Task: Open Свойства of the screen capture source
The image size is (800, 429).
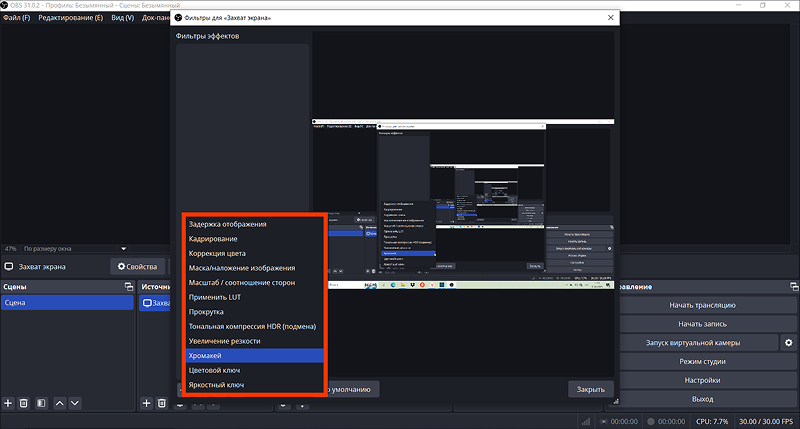Action: (x=137, y=267)
